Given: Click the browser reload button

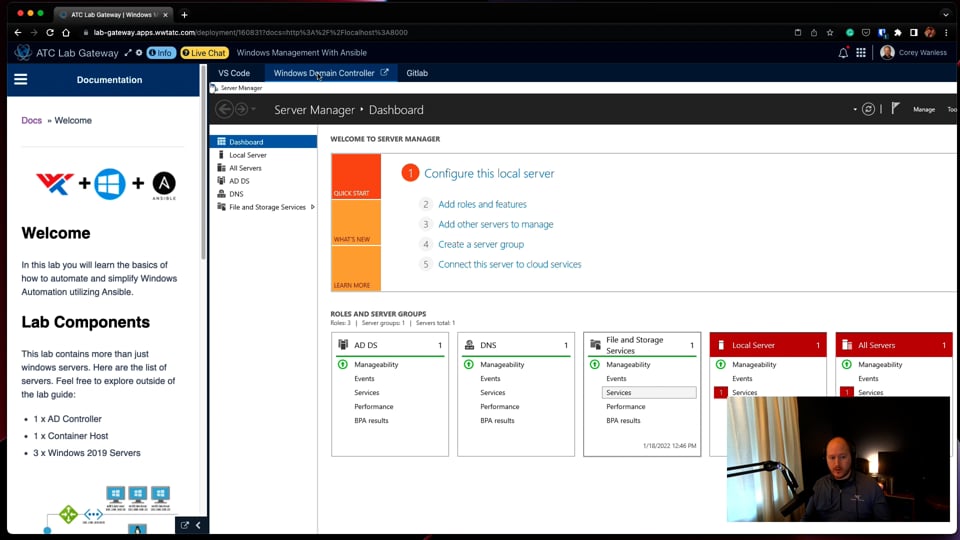Looking at the screenshot, I should (x=50, y=32).
